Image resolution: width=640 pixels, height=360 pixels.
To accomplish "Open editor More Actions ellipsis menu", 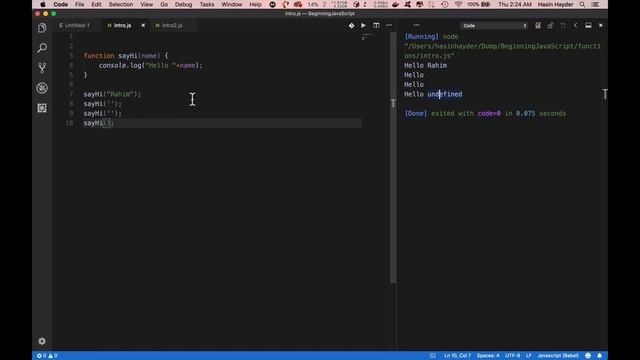I will pos(389,25).
